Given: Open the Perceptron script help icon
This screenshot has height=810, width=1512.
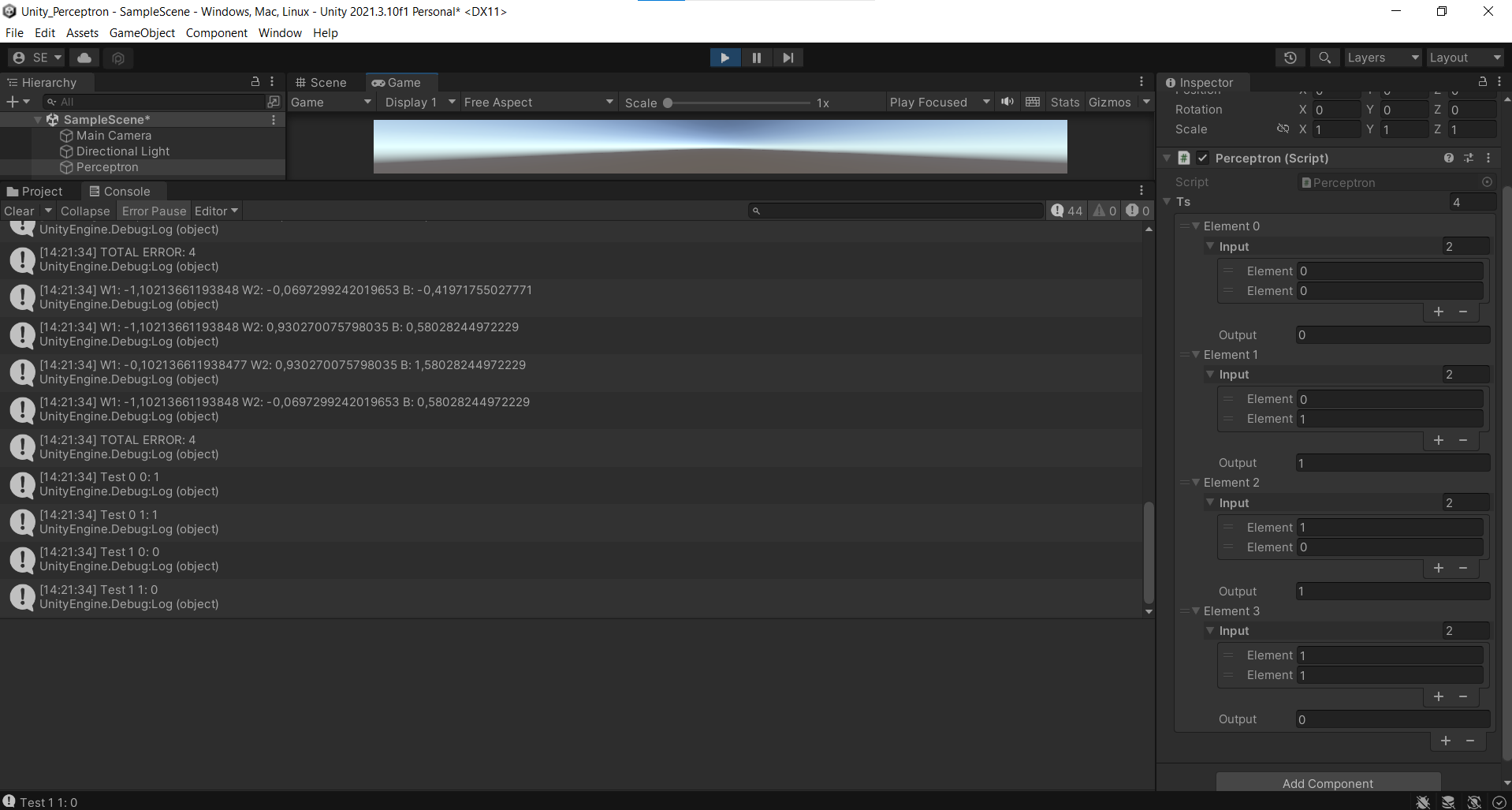Looking at the screenshot, I should point(1448,158).
